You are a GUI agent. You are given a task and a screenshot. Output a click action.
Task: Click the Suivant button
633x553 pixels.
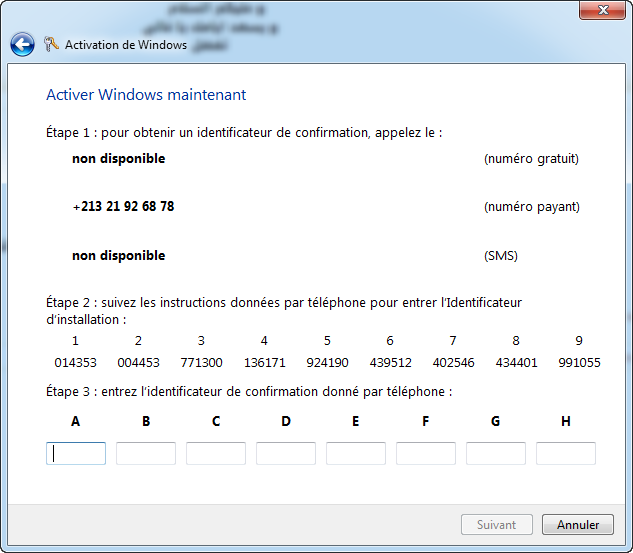pyautogui.click(x=497, y=524)
